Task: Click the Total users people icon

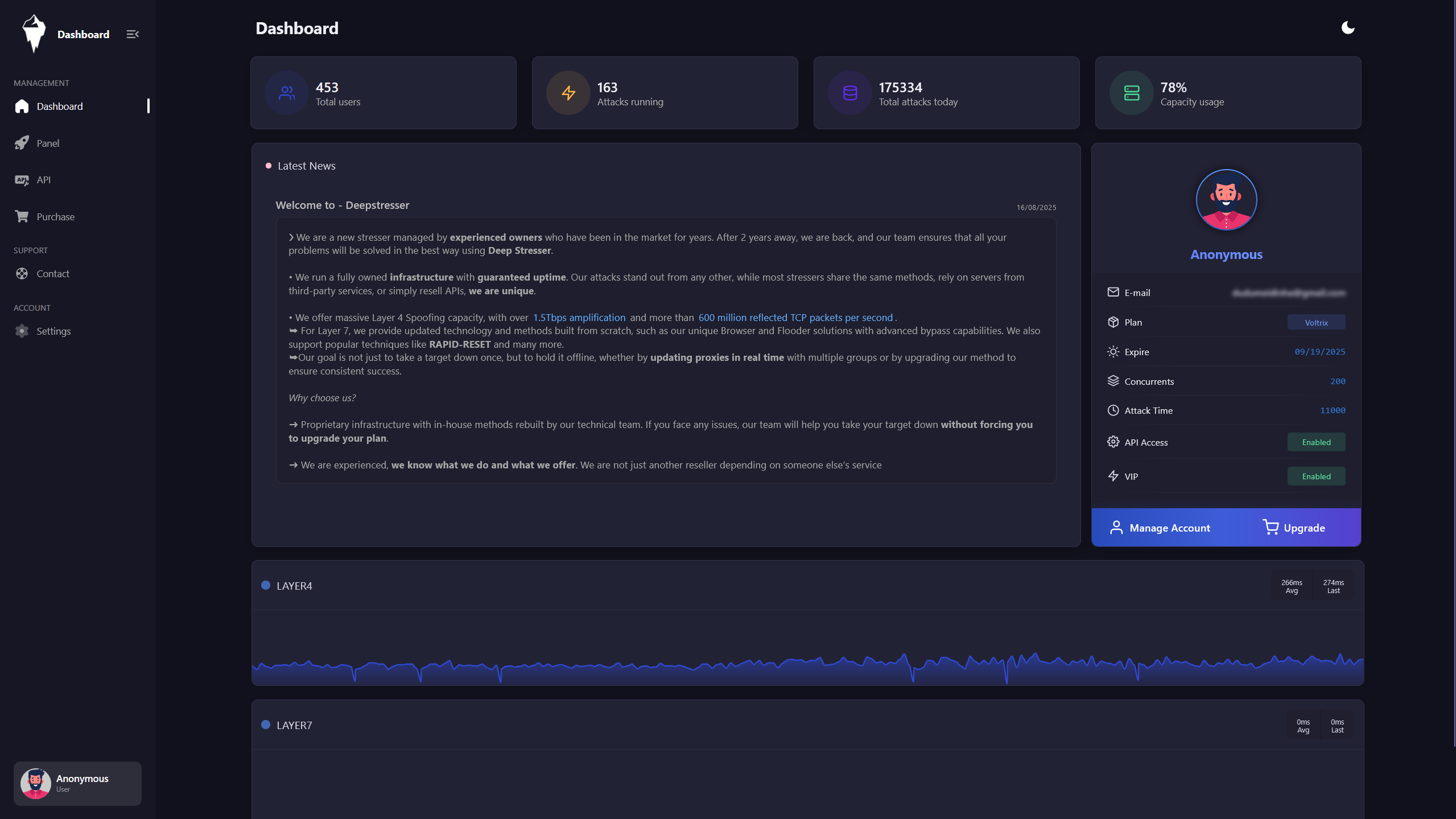Action: coord(287,93)
